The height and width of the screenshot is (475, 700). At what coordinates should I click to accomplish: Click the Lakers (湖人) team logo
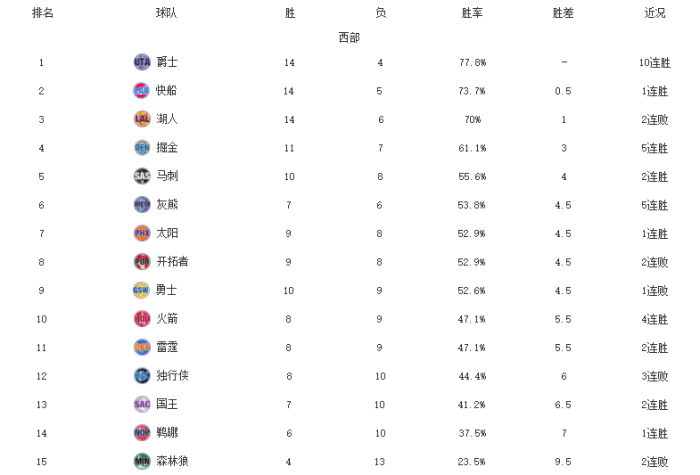point(142,119)
